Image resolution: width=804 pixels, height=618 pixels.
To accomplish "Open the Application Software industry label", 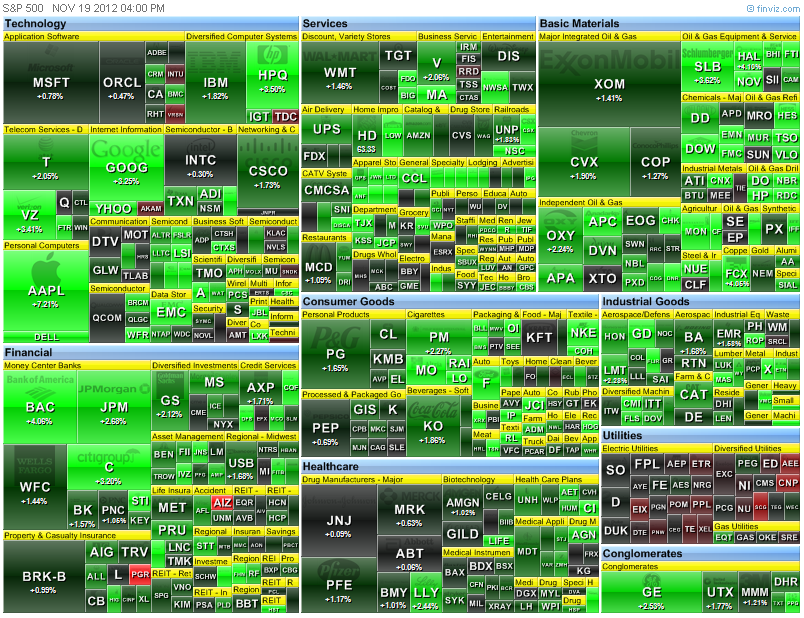I will pos(42,36).
